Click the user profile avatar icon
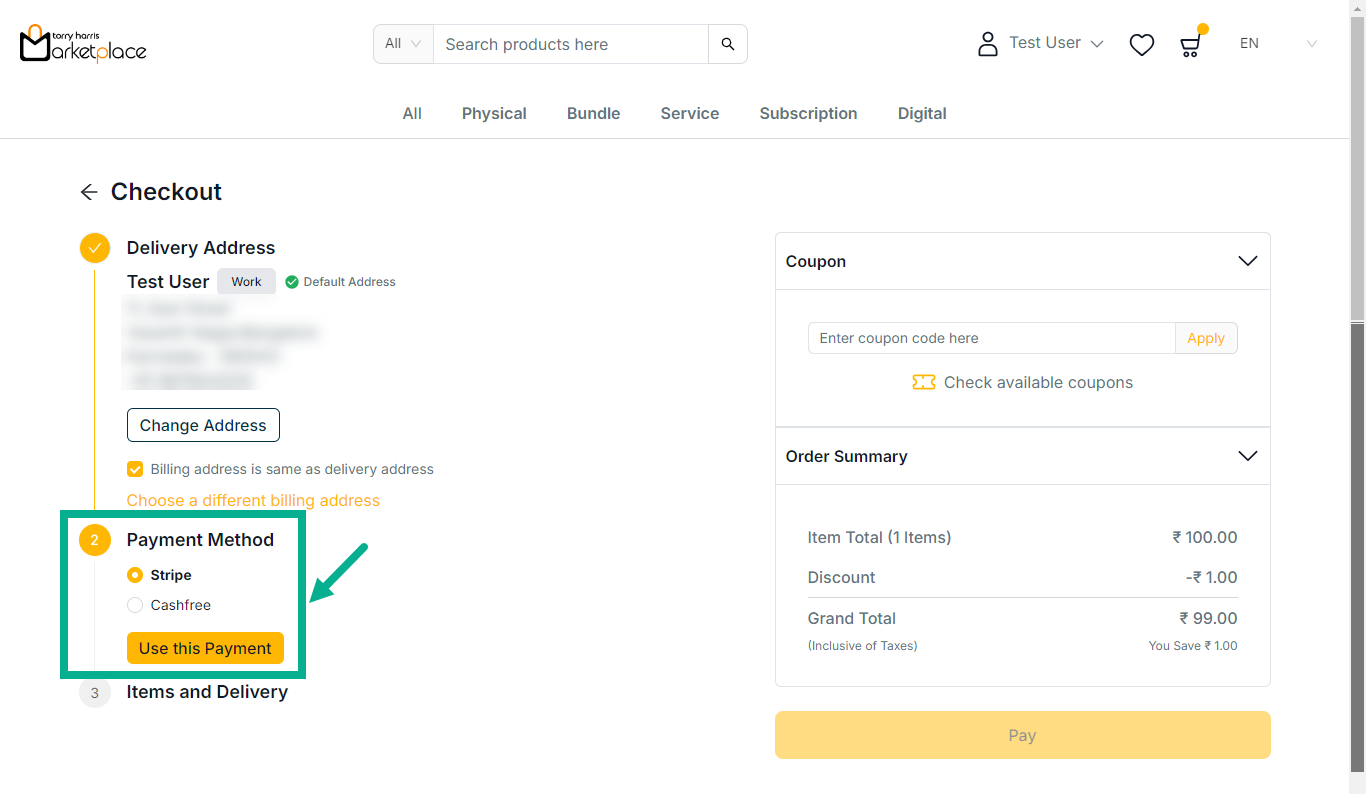The image size is (1366, 794). coord(988,44)
